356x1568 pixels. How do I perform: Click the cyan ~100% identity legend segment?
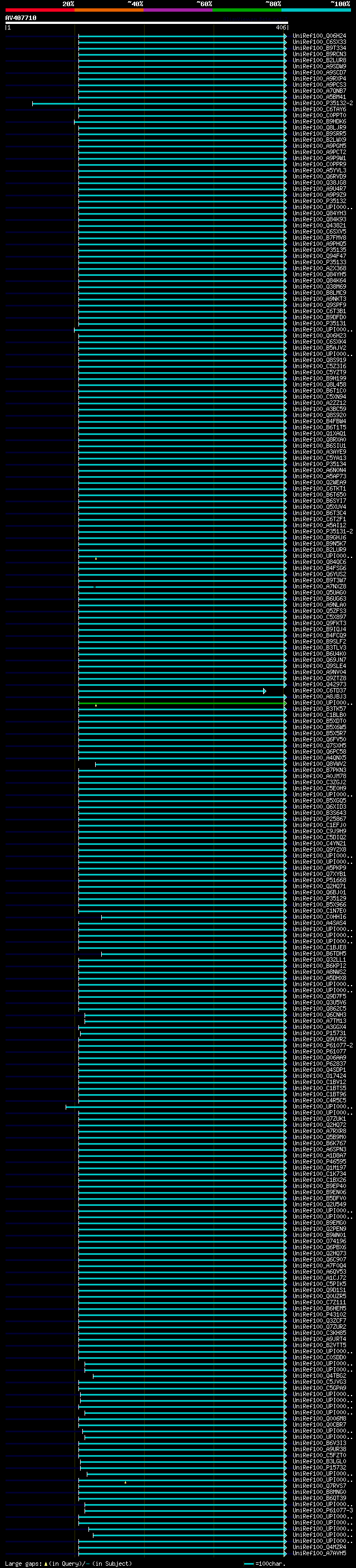[317, 10]
